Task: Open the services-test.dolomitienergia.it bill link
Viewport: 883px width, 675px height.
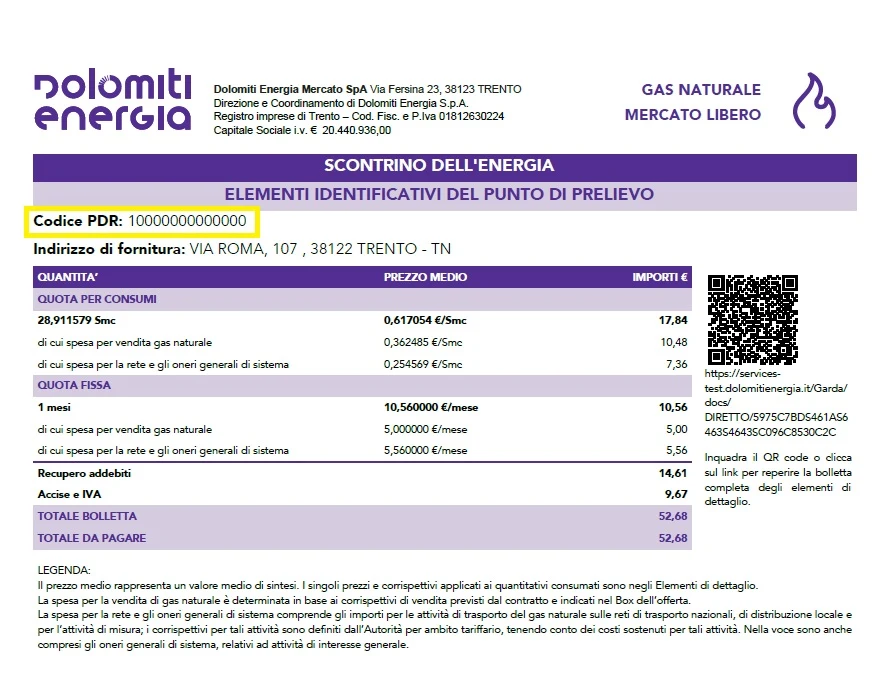Action: 776,403
